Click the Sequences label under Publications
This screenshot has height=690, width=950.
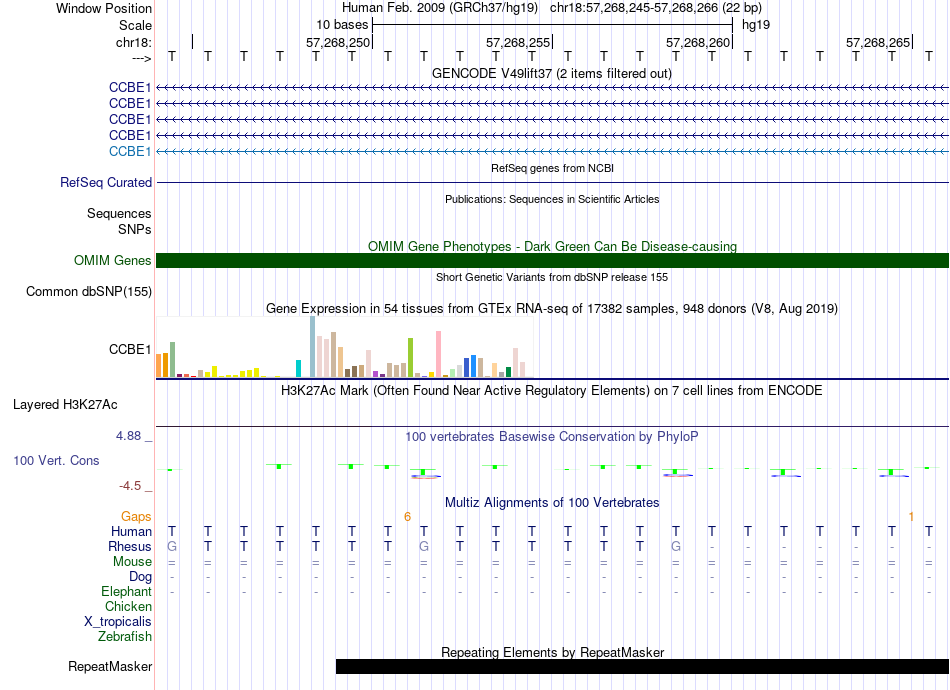point(119,214)
